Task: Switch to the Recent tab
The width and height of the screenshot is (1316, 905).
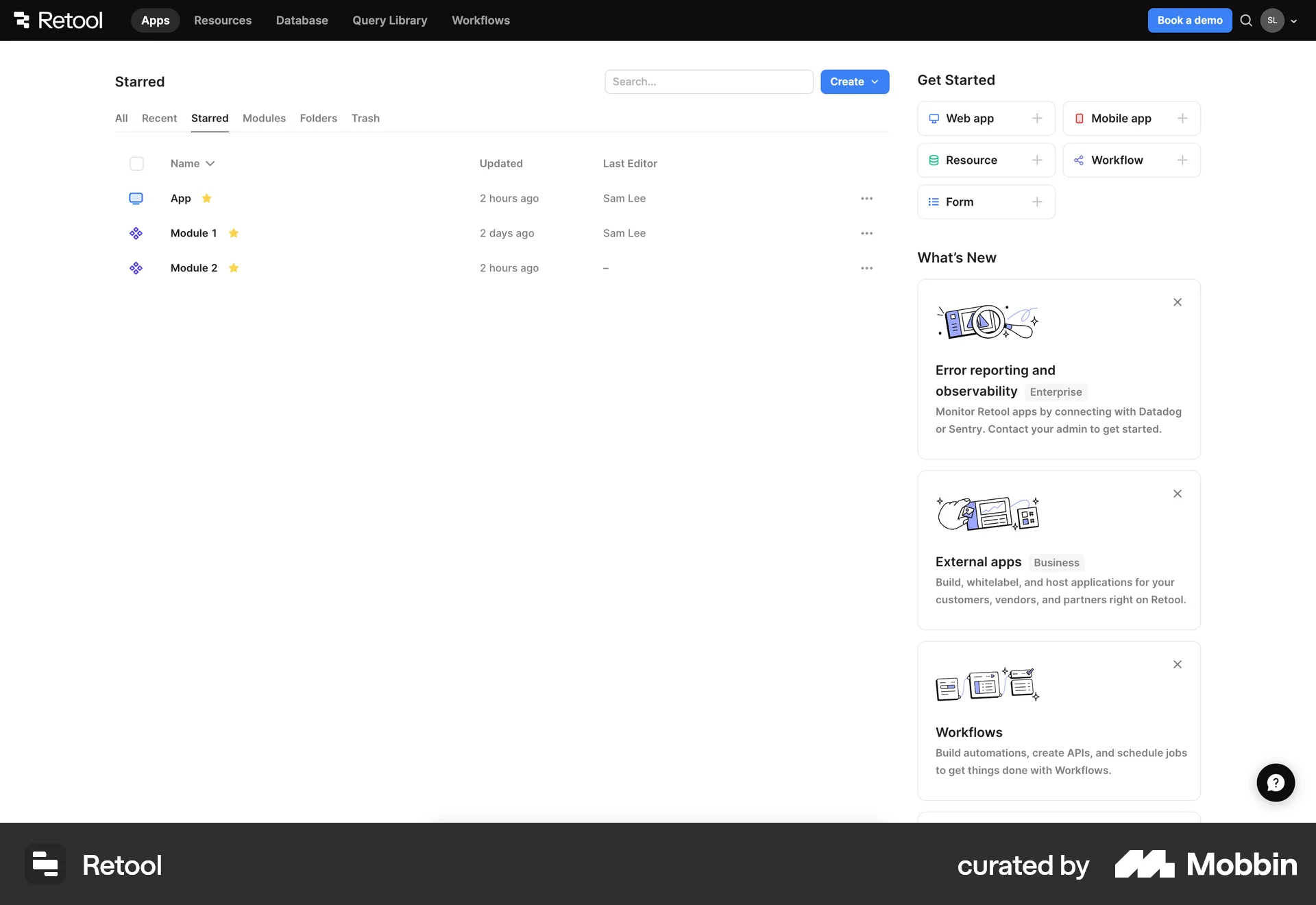Action: click(x=159, y=118)
